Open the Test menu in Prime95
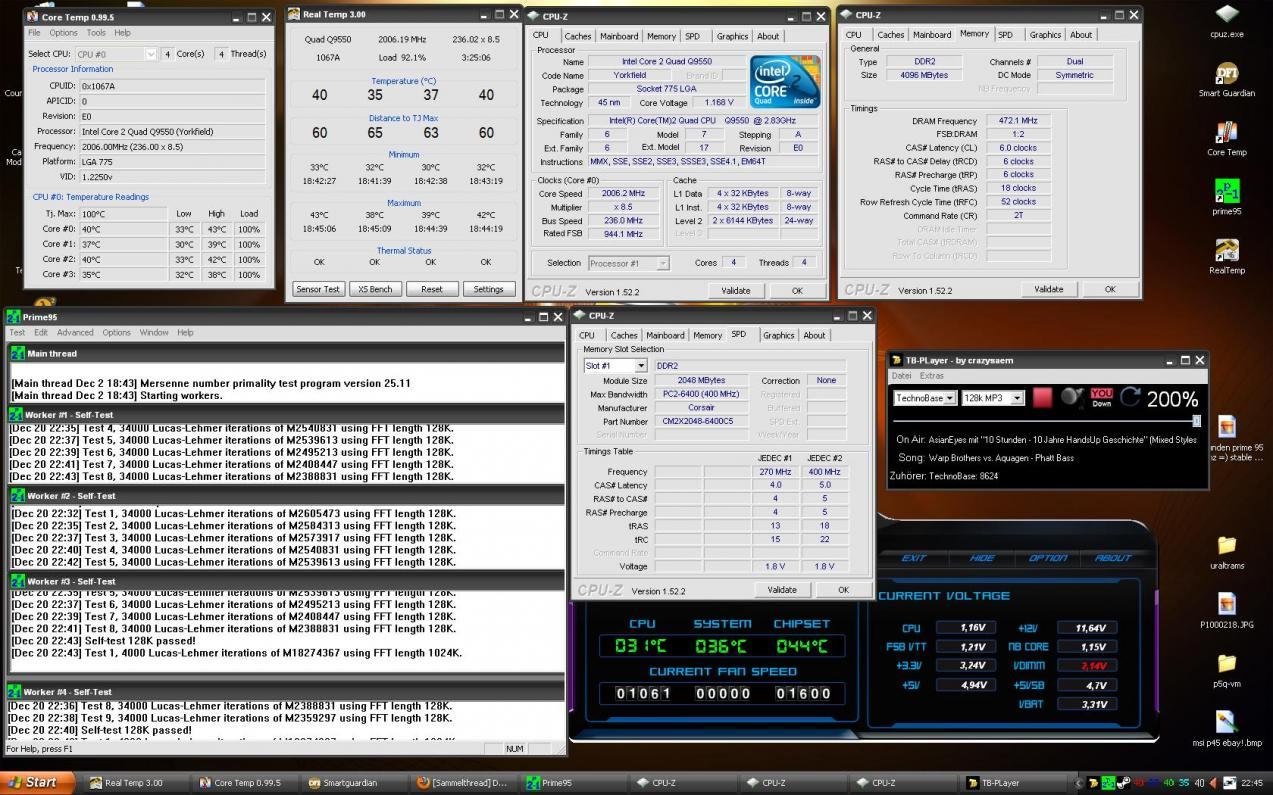Screen dimensions: 1273x795 [x=17, y=332]
